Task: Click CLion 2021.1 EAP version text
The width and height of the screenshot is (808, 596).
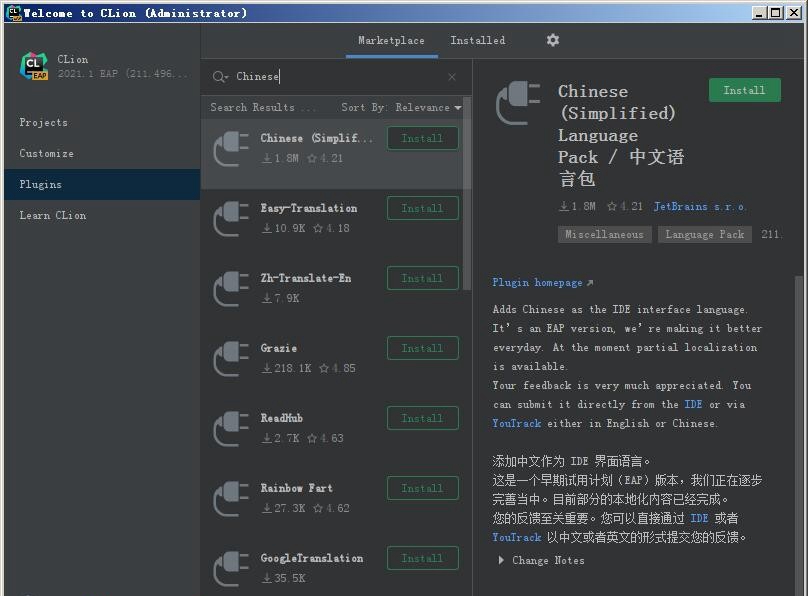Action: point(123,74)
